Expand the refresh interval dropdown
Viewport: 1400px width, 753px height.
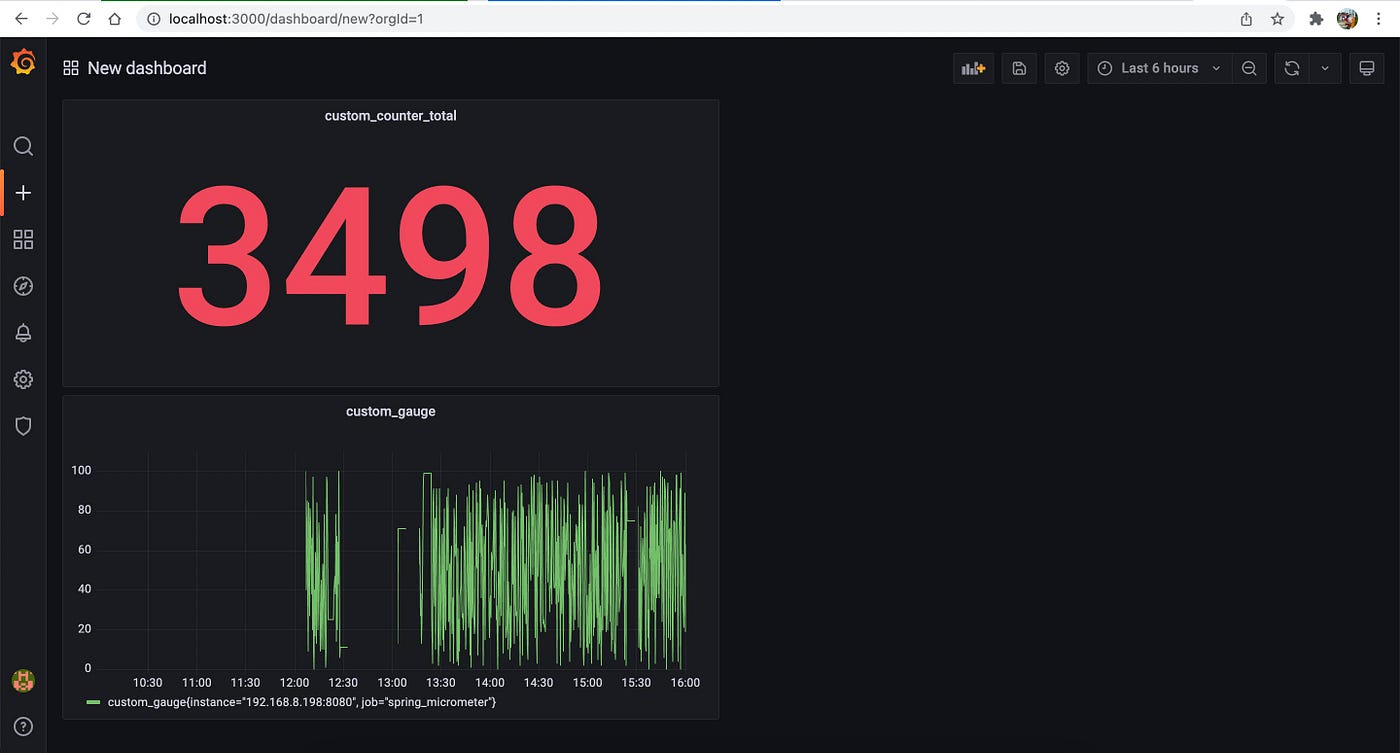[1324, 68]
